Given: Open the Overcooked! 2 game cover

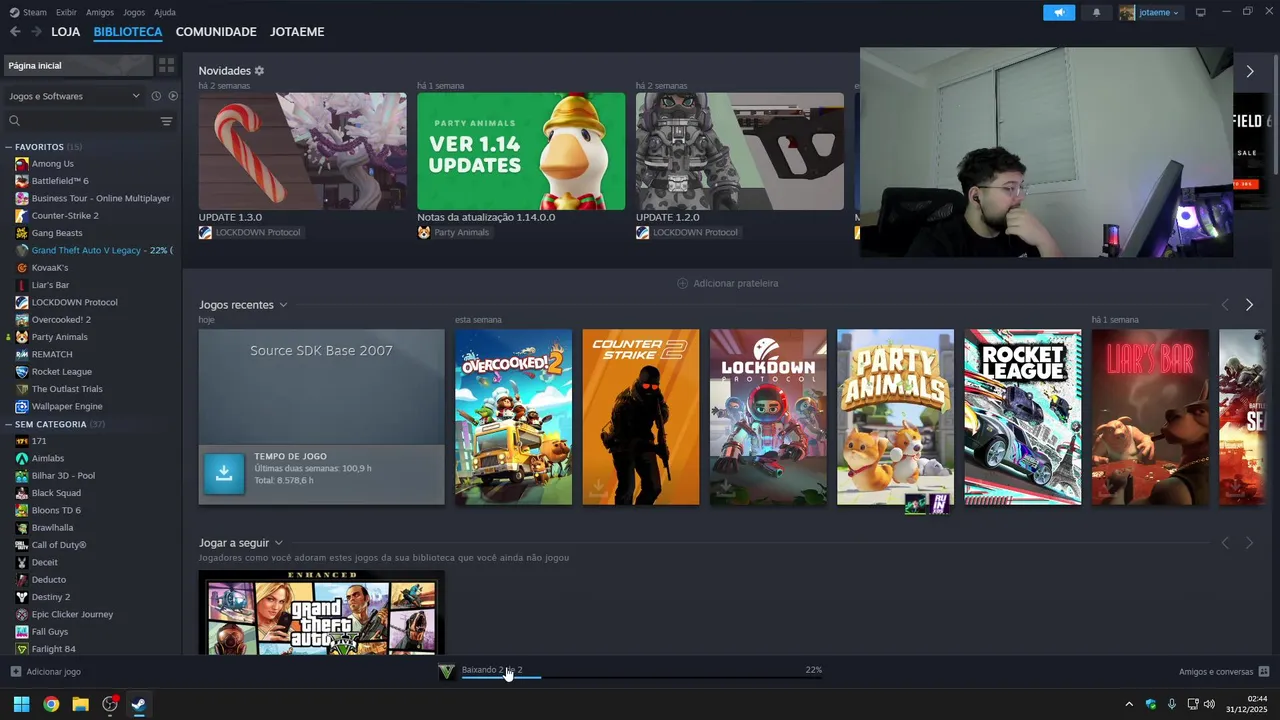Looking at the screenshot, I should (x=513, y=417).
